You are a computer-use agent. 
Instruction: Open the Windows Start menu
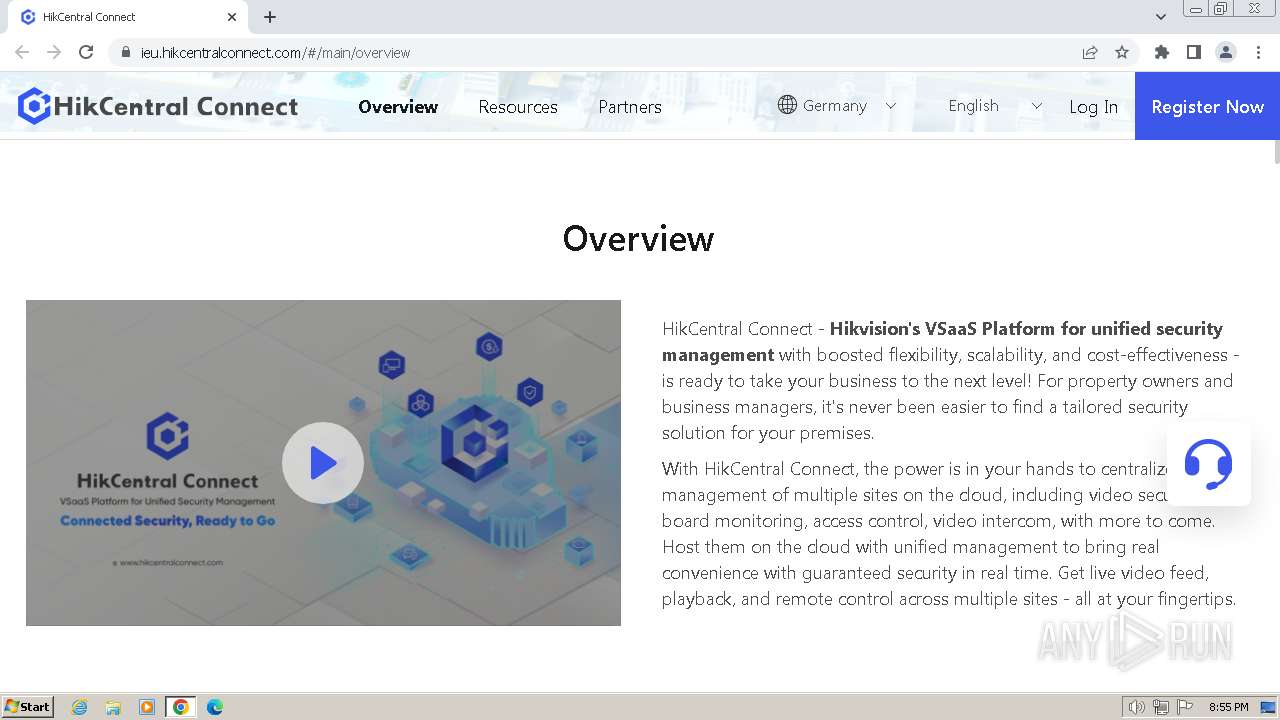[28, 706]
